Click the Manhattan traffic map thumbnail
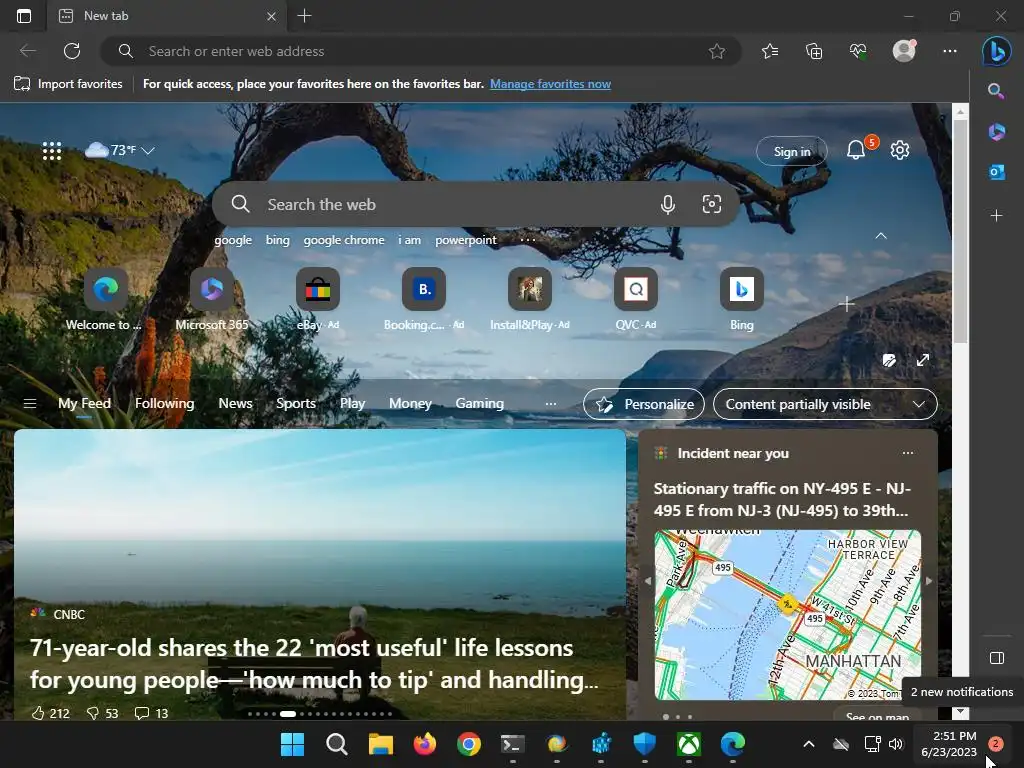This screenshot has width=1024, height=768. [x=788, y=615]
